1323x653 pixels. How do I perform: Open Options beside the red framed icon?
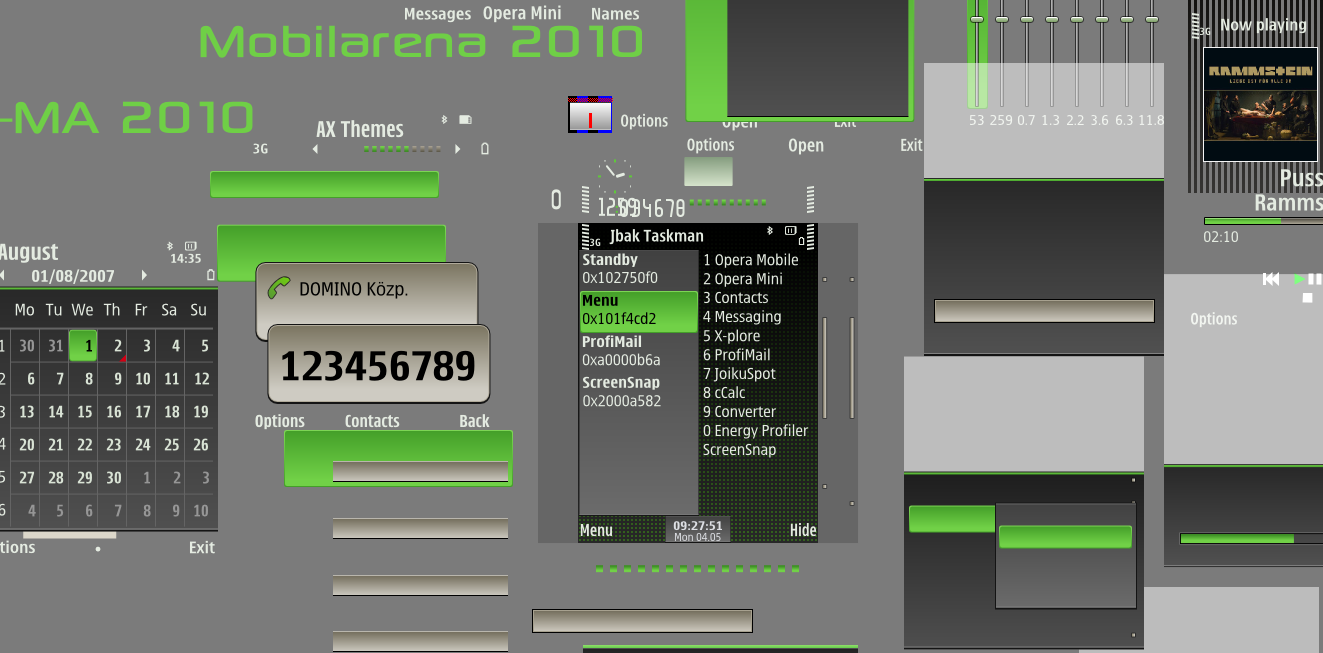pyautogui.click(x=644, y=121)
